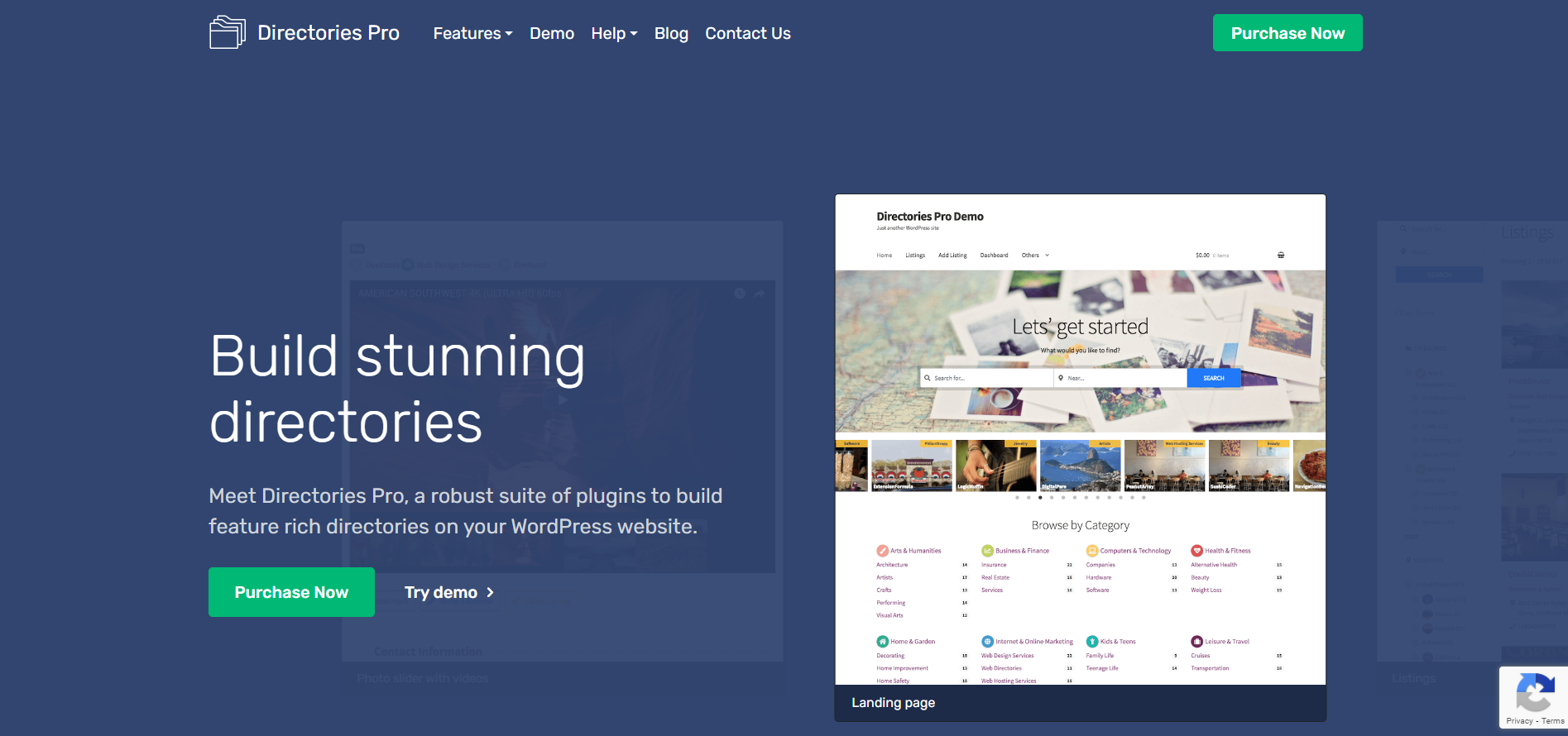The height and width of the screenshot is (736, 1568).
Task: Go to the Demo page
Action: point(552,33)
